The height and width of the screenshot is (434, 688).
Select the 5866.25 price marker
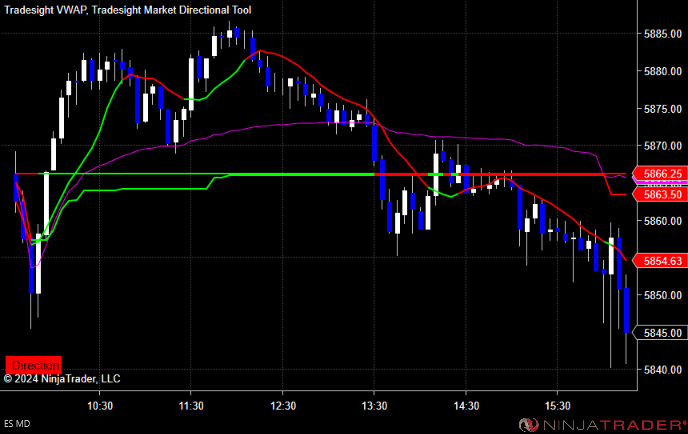(659, 174)
